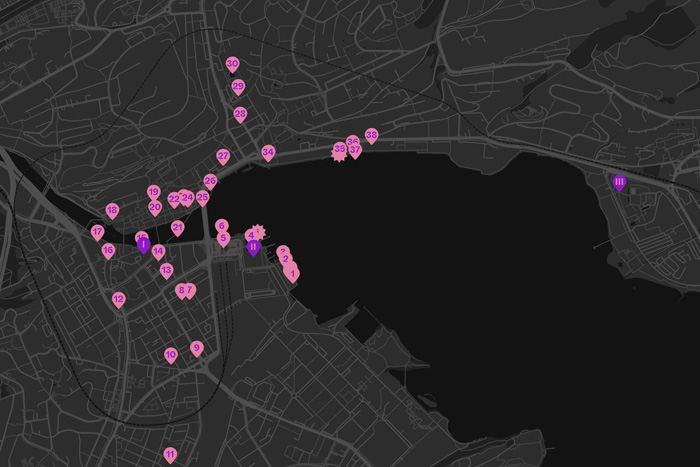Click the purple marker labeled III
This screenshot has height=467, width=700.
click(619, 183)
